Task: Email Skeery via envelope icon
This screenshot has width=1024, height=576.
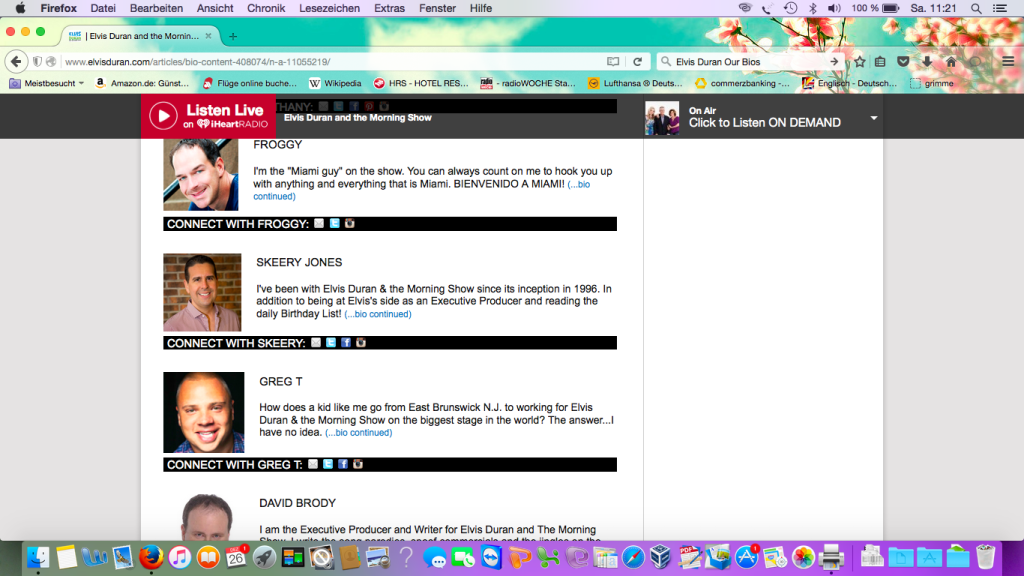Action: click(x=316, y=342)
